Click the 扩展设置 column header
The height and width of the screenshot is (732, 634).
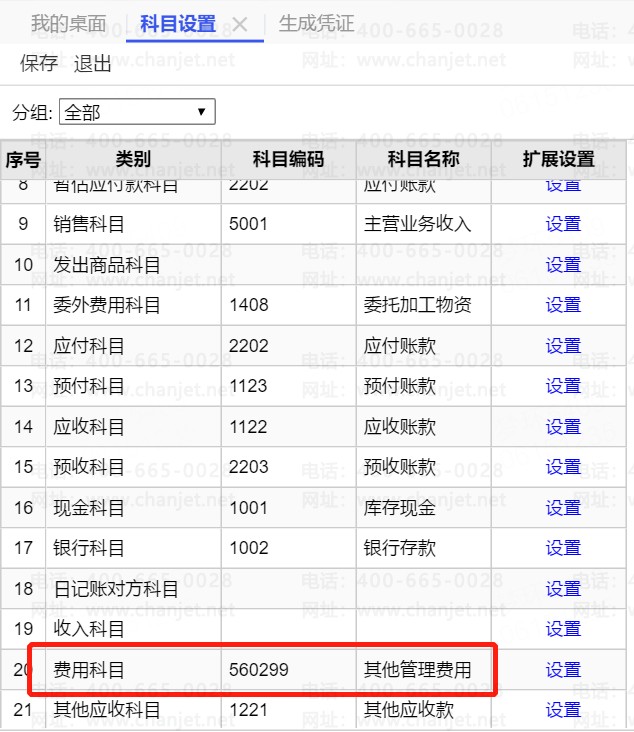tap(558, 159)
